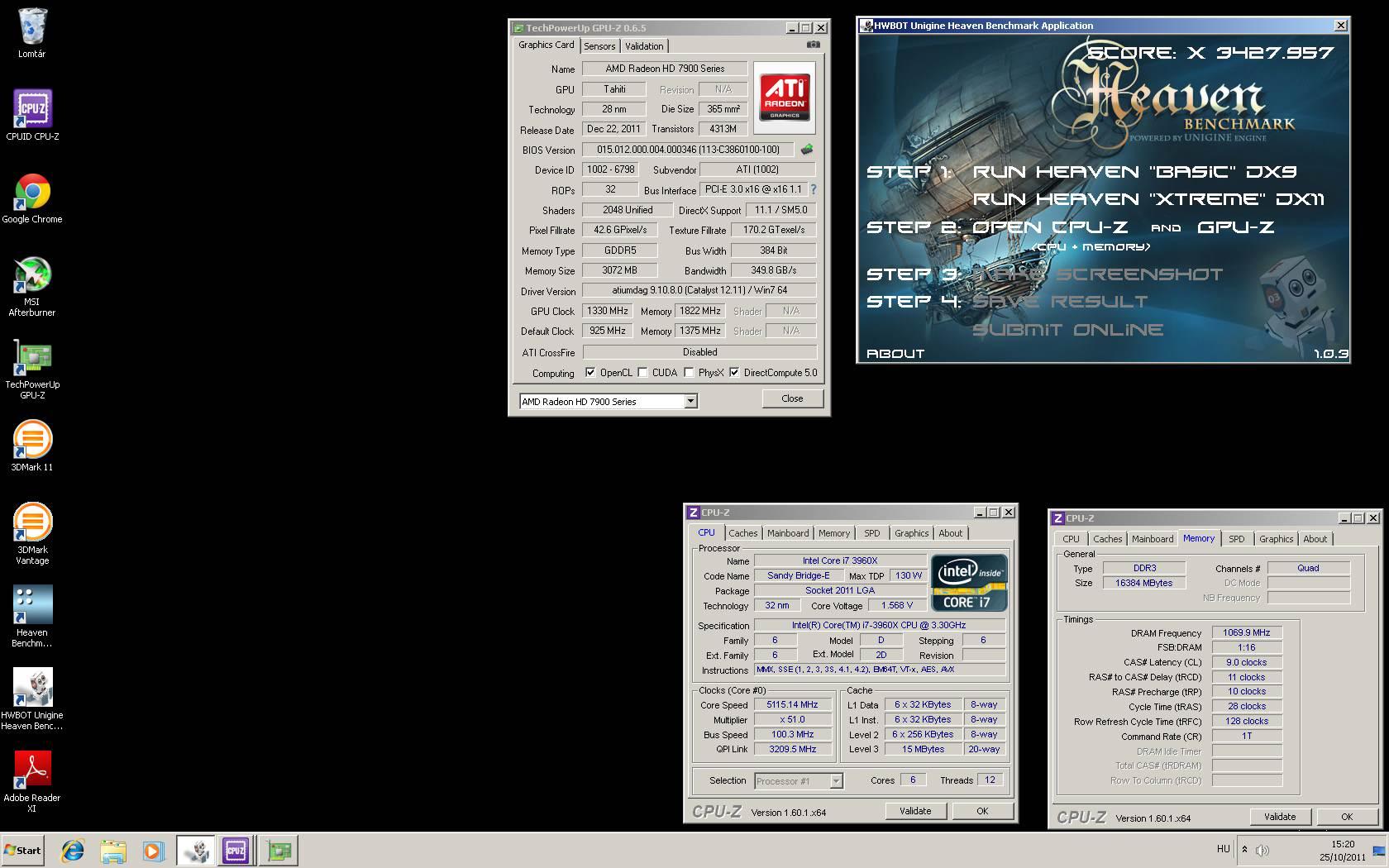Click the Core Speed 5115.14 MHz field
Image resolution: width=1389 pixels, height=868 pixels.
click(x=792, y=704)
